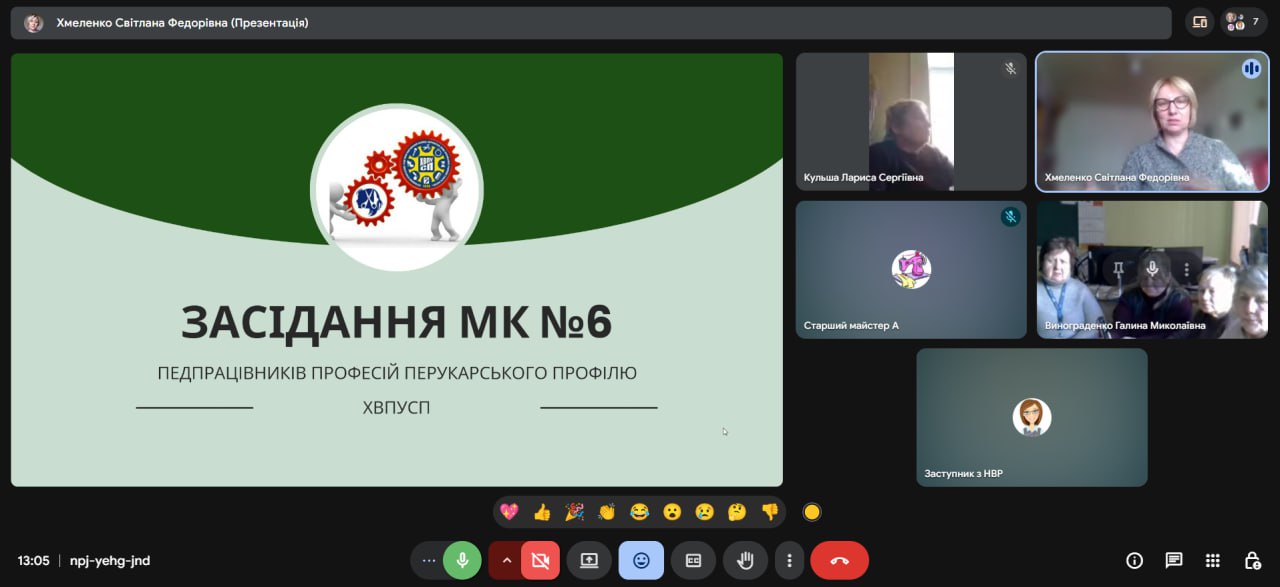Raise your hand in the meeting
Image resolution: width=1280 pixels, height=587 pixels.
(x=745, y=561)
